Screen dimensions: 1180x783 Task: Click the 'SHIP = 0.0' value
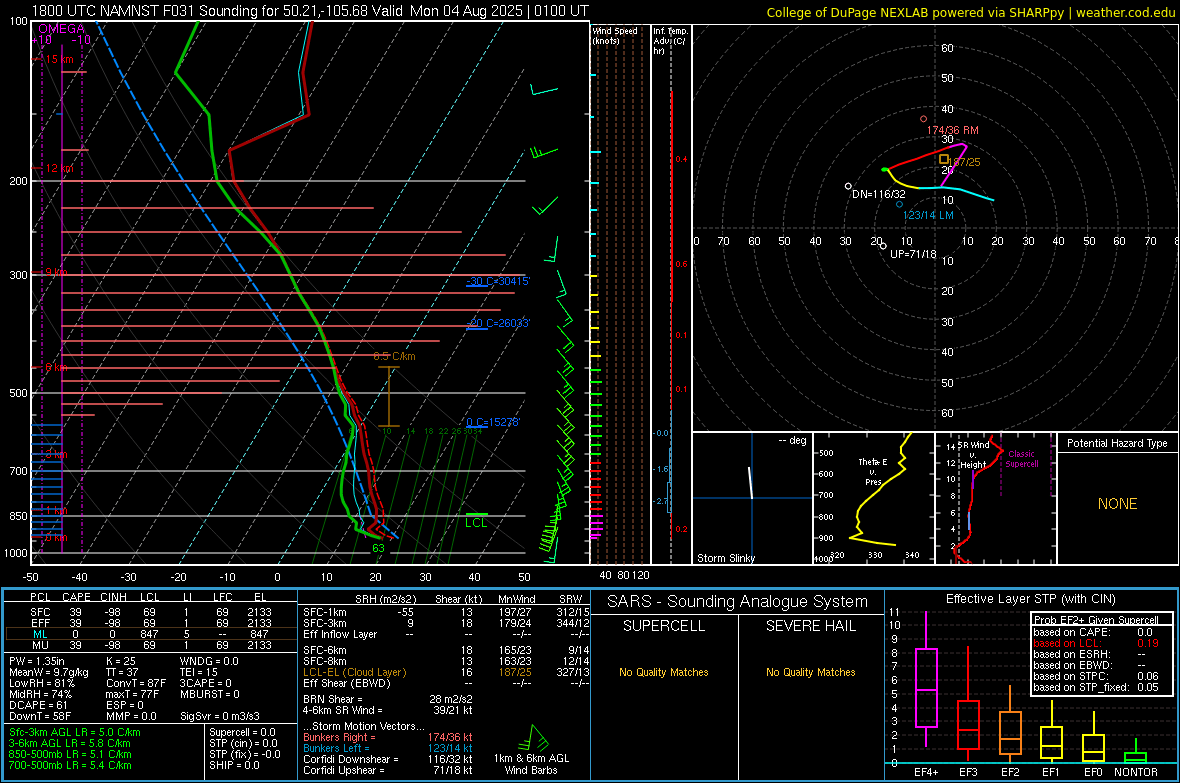pyautogui.click(x=234, y=765)
